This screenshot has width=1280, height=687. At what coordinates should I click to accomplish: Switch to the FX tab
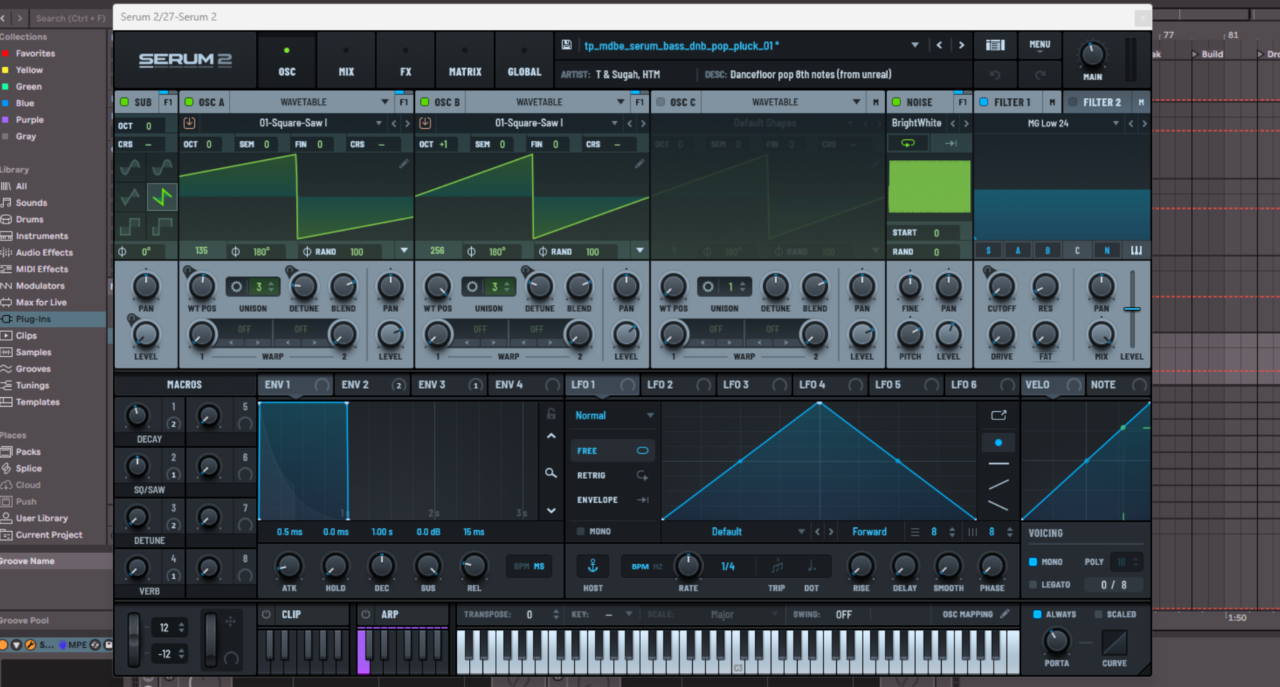pos(405,61)
